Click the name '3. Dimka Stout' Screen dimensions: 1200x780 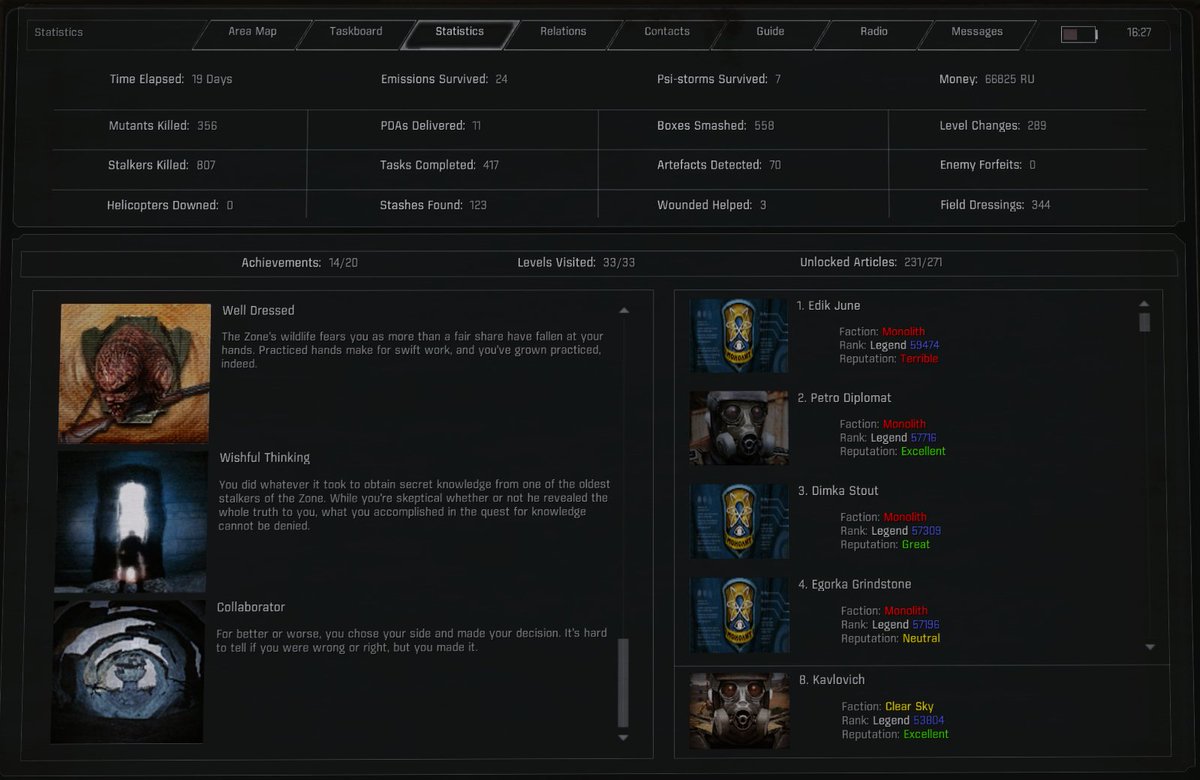(838, 491)
